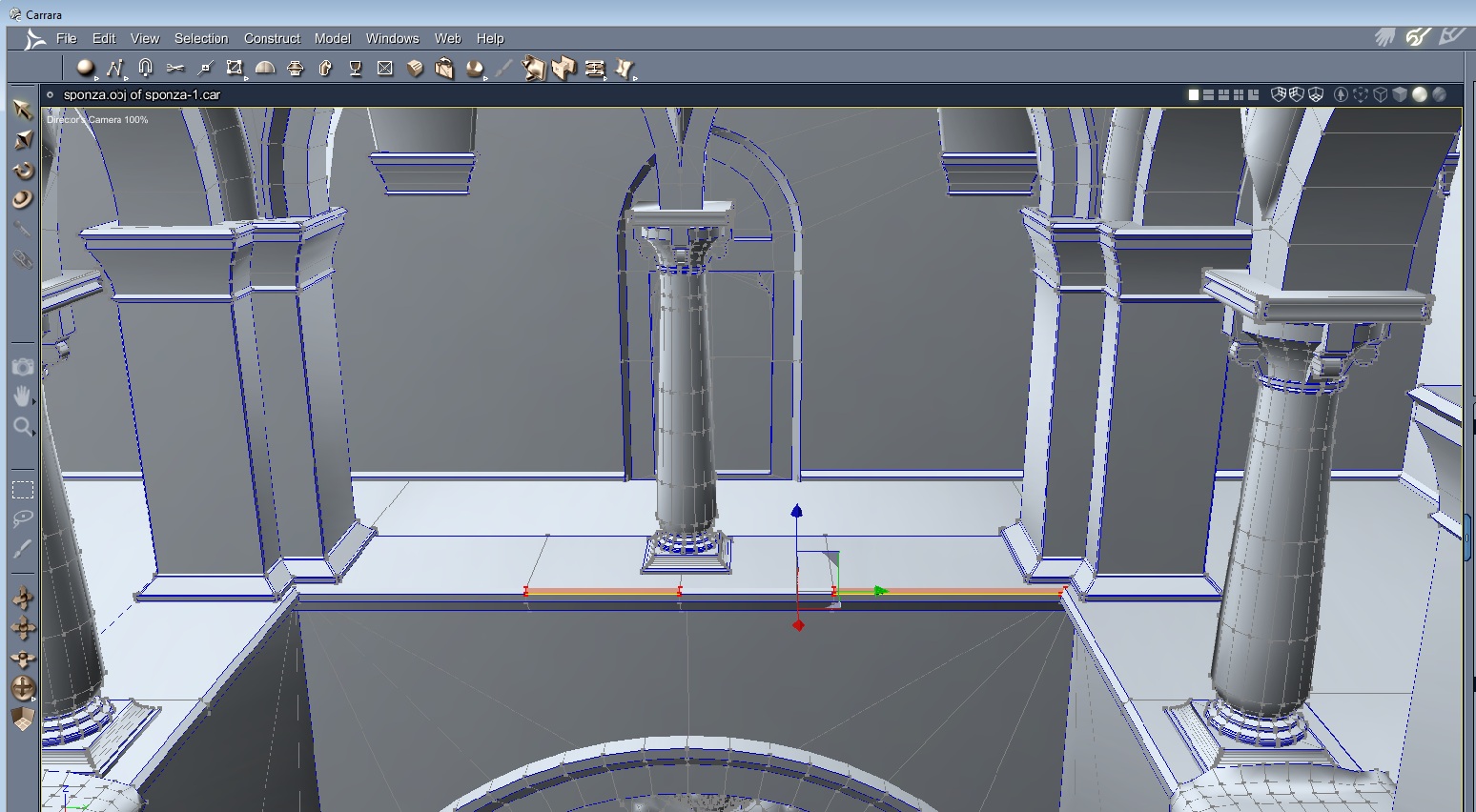Click the Carrara logo menu icon
1476x812 pixels.
click(34, 39)
